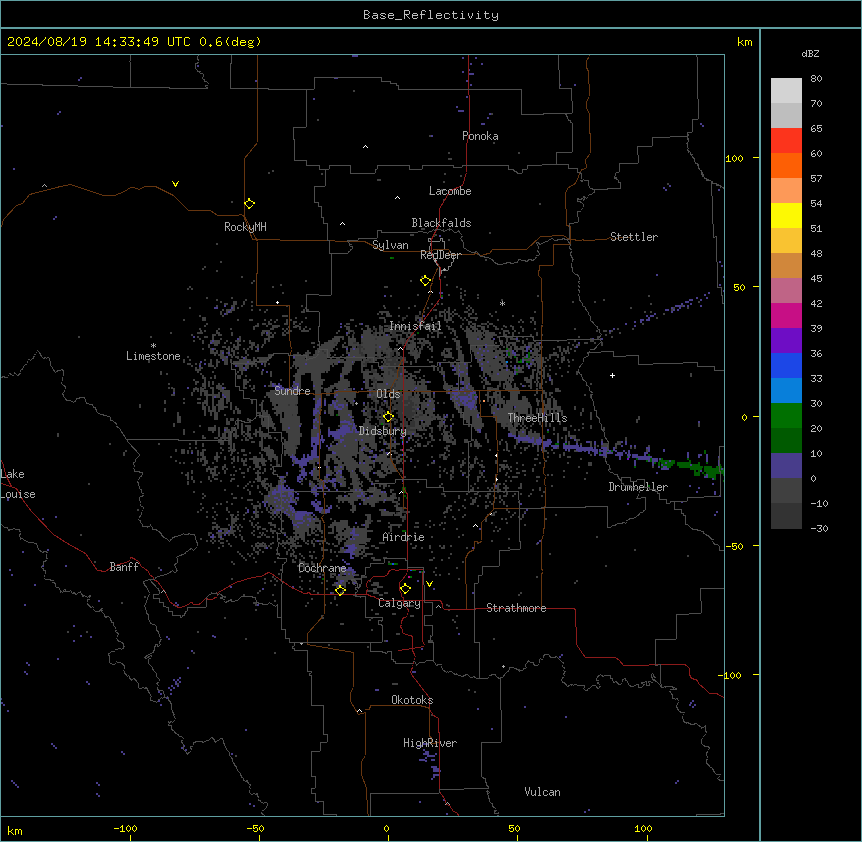Click the yellow diamond marker above RockyMH
The width and height of the screenshot is (862, 842).
coord(250,204)
